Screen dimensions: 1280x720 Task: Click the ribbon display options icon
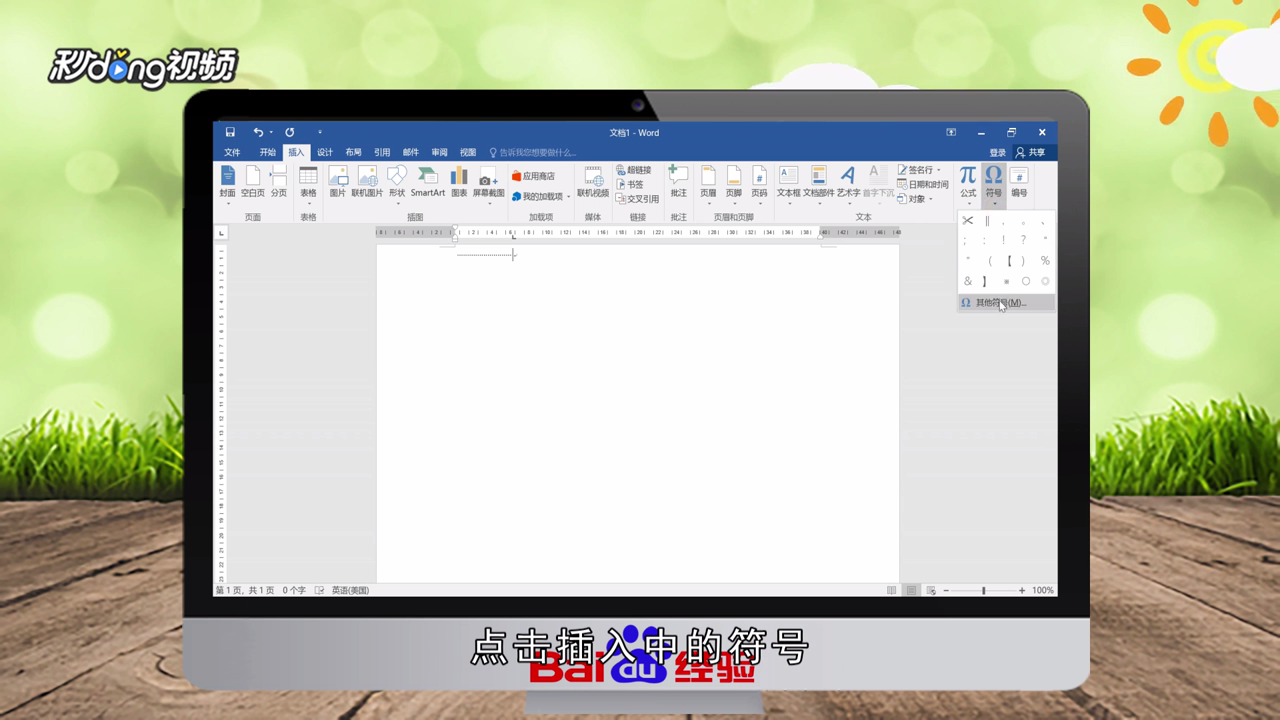(952, 132)
